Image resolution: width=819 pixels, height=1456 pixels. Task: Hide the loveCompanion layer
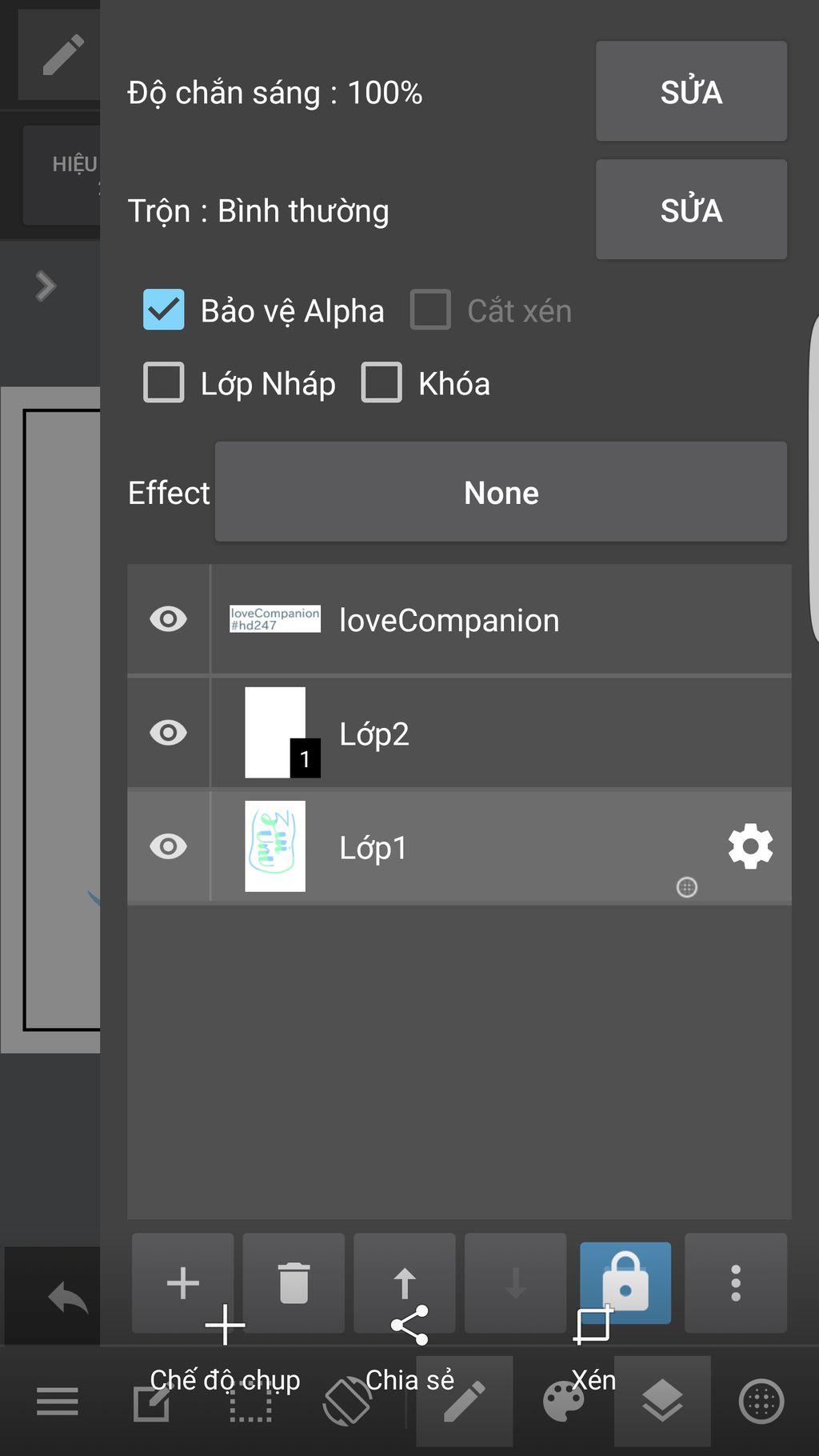point(168,619)
